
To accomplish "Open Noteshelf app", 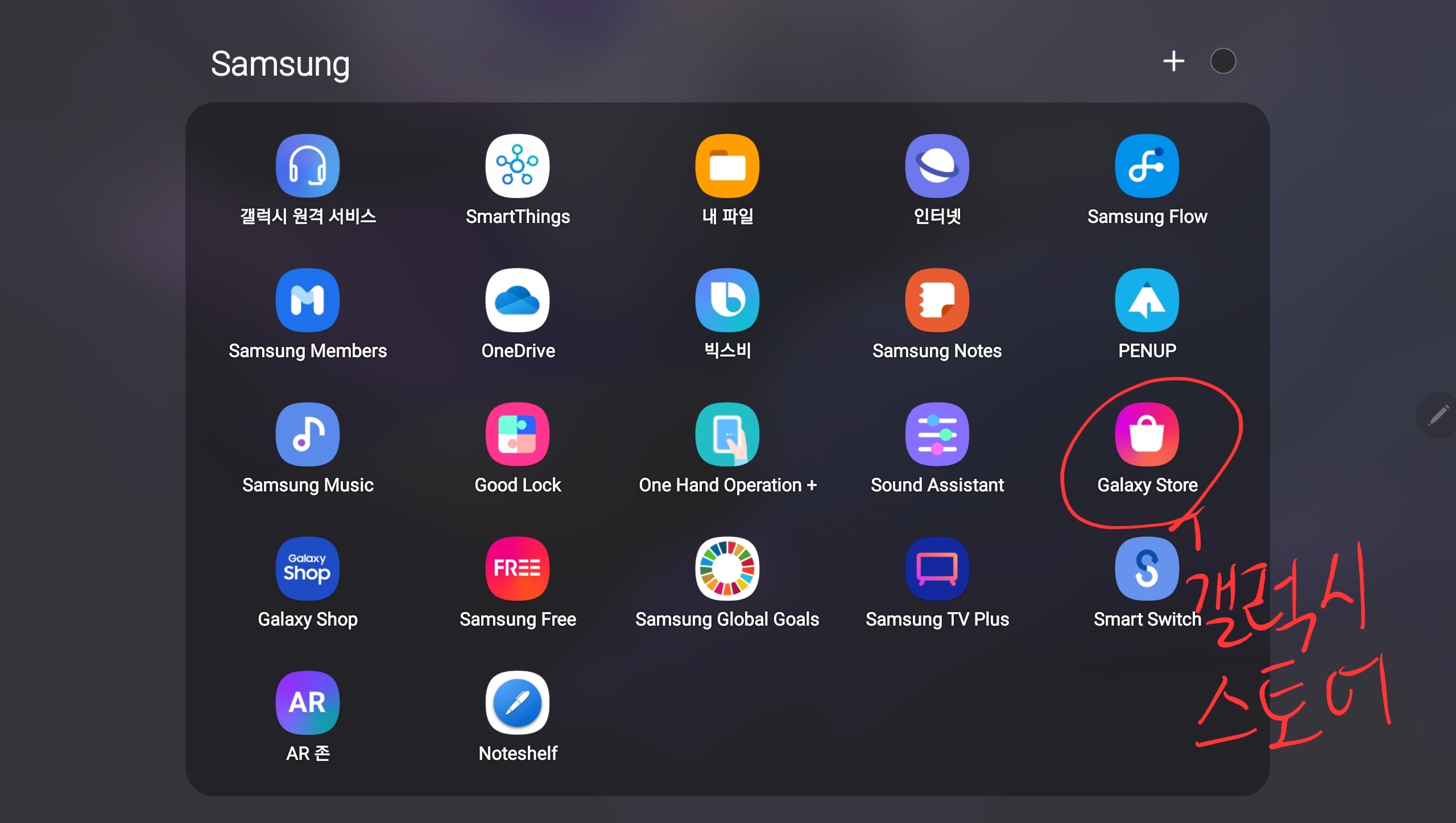I will pyautogui.click(x=517, y=703).
